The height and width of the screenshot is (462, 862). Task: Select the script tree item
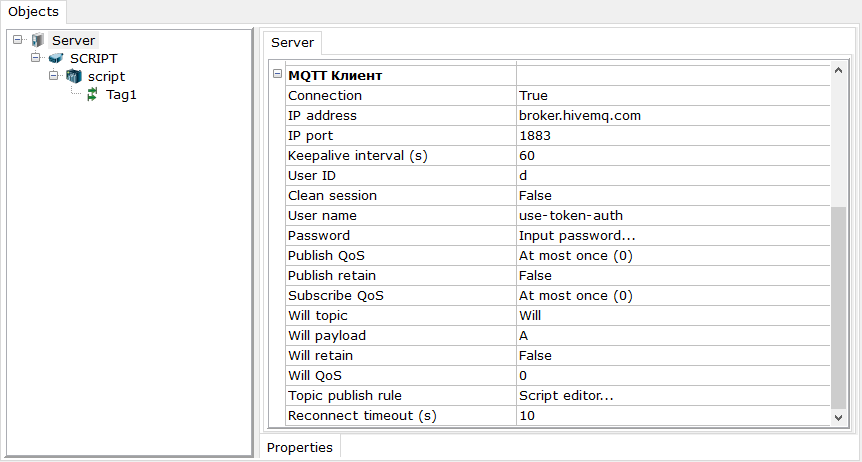pos(107,76)
